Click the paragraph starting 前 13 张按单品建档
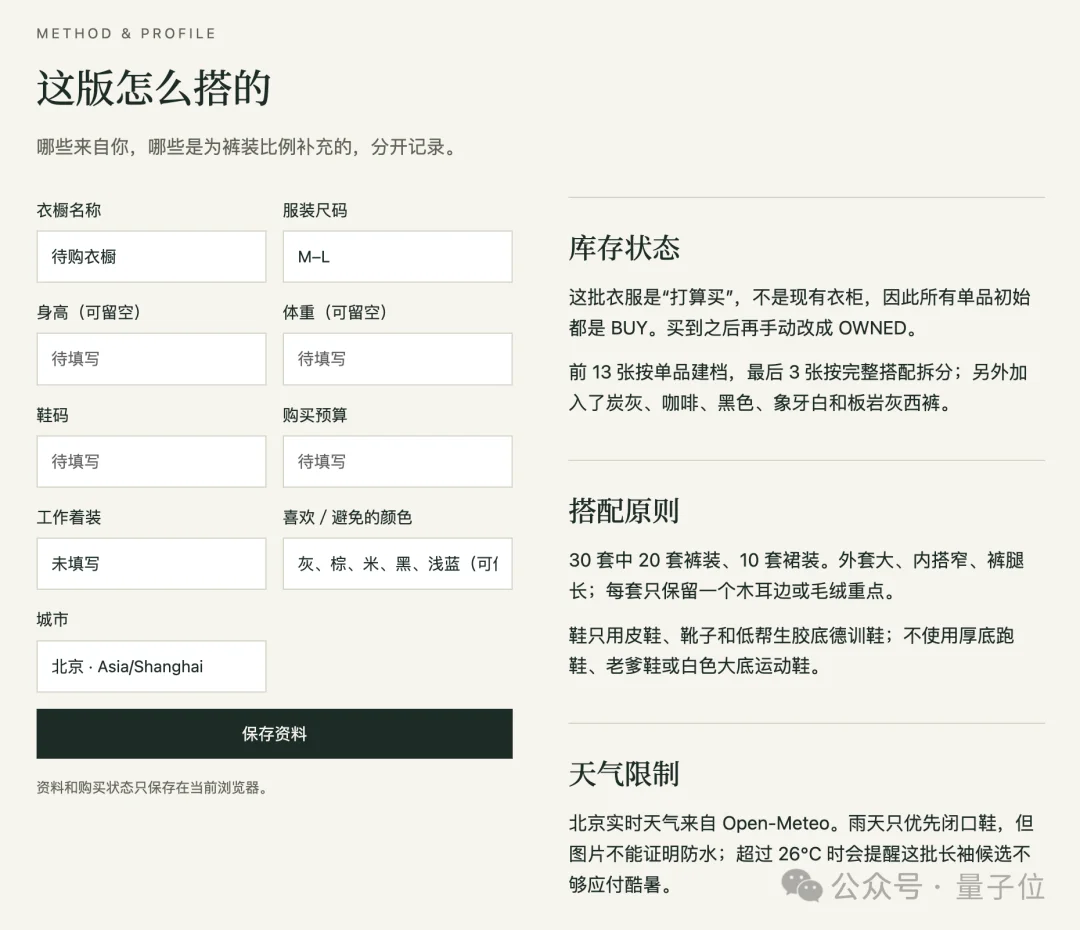The height and width of the screenshot is (930, 1080). tap(798, 387)
